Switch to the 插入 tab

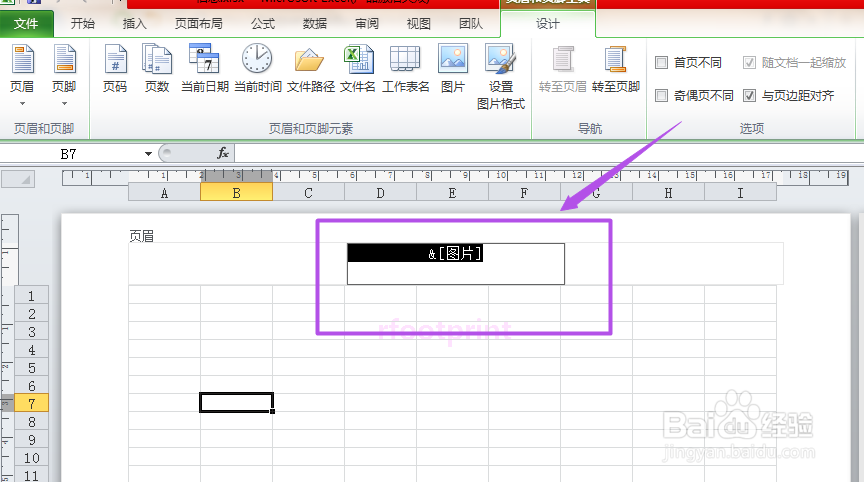tap(134, 24)
